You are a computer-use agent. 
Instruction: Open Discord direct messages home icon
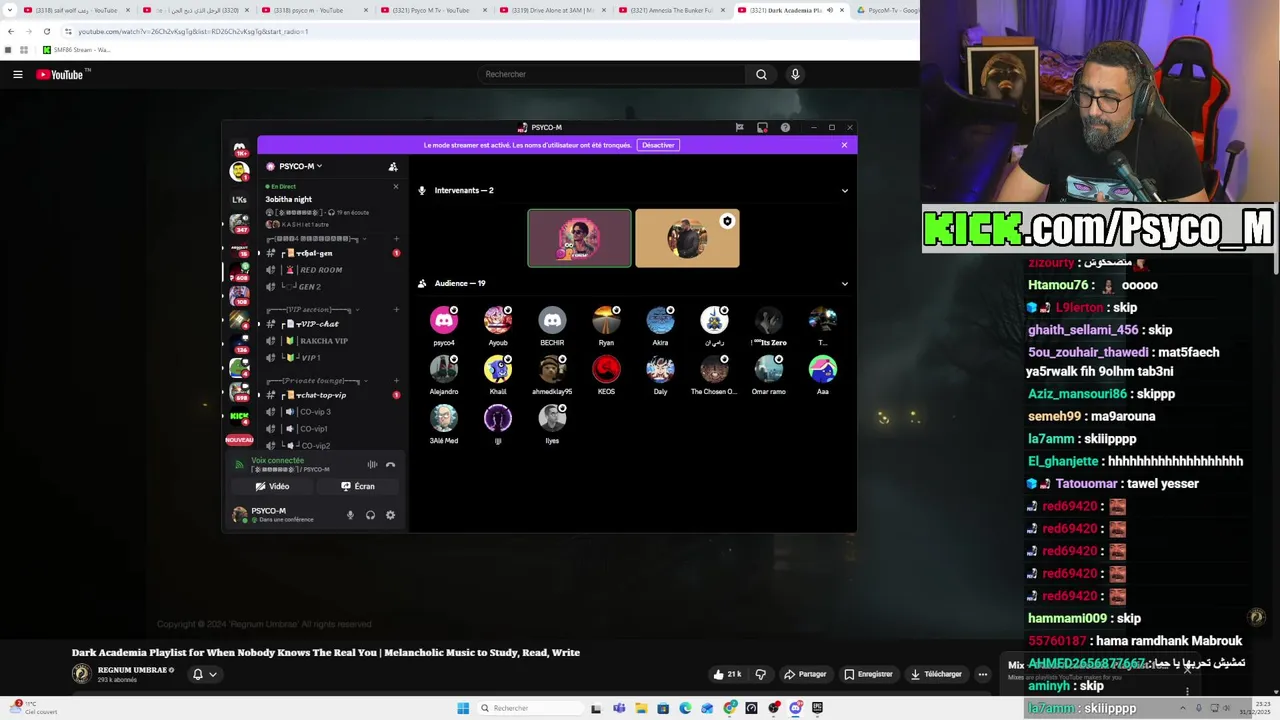pyautogui.click(x=240, y=148)
